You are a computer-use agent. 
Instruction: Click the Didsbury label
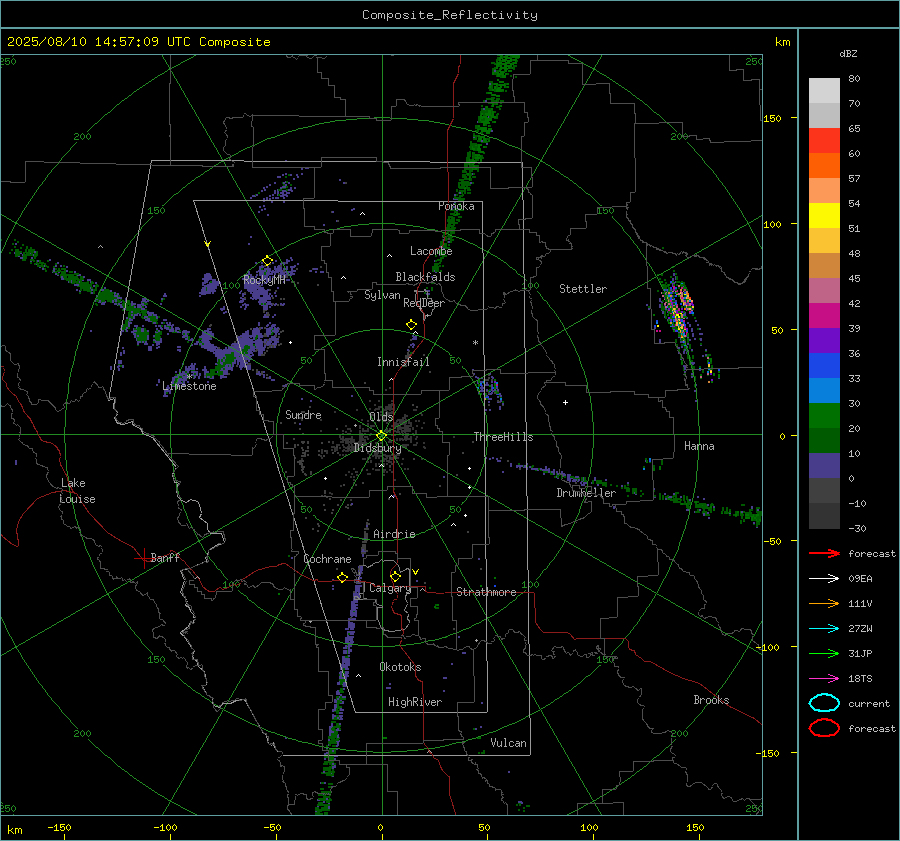point(377,448)
